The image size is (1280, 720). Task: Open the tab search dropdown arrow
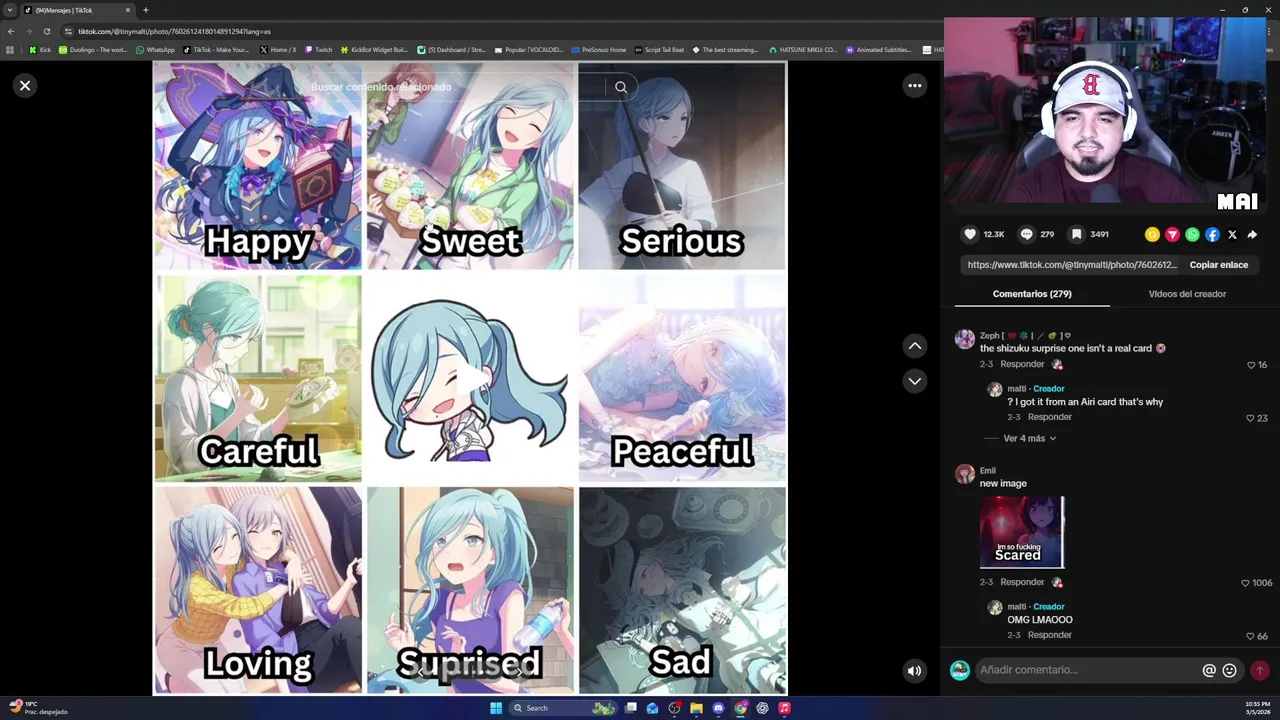tap(10, 10)
